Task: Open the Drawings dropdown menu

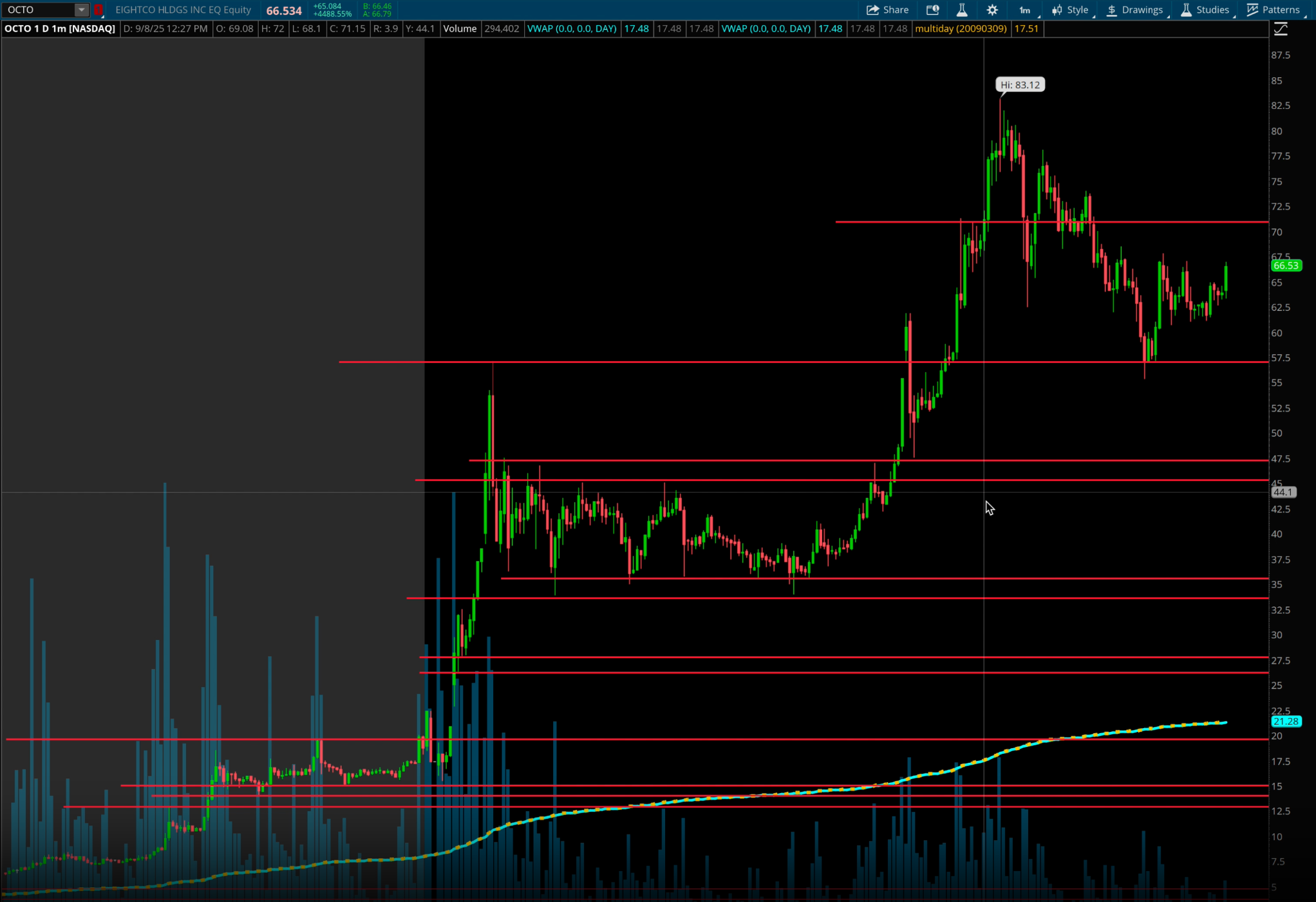Action: (1135, 10)
